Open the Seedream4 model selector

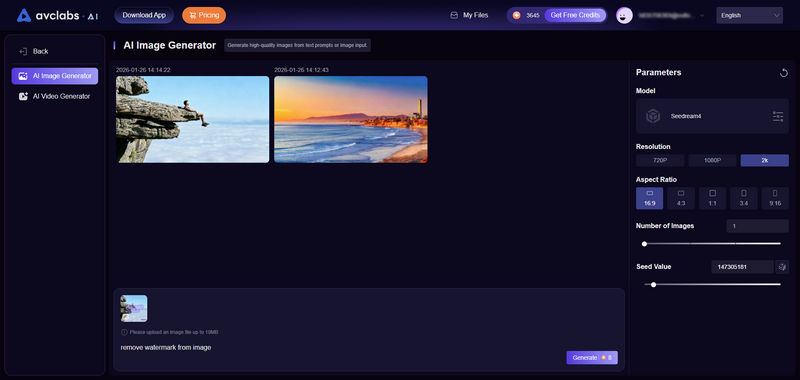[712, 116]
